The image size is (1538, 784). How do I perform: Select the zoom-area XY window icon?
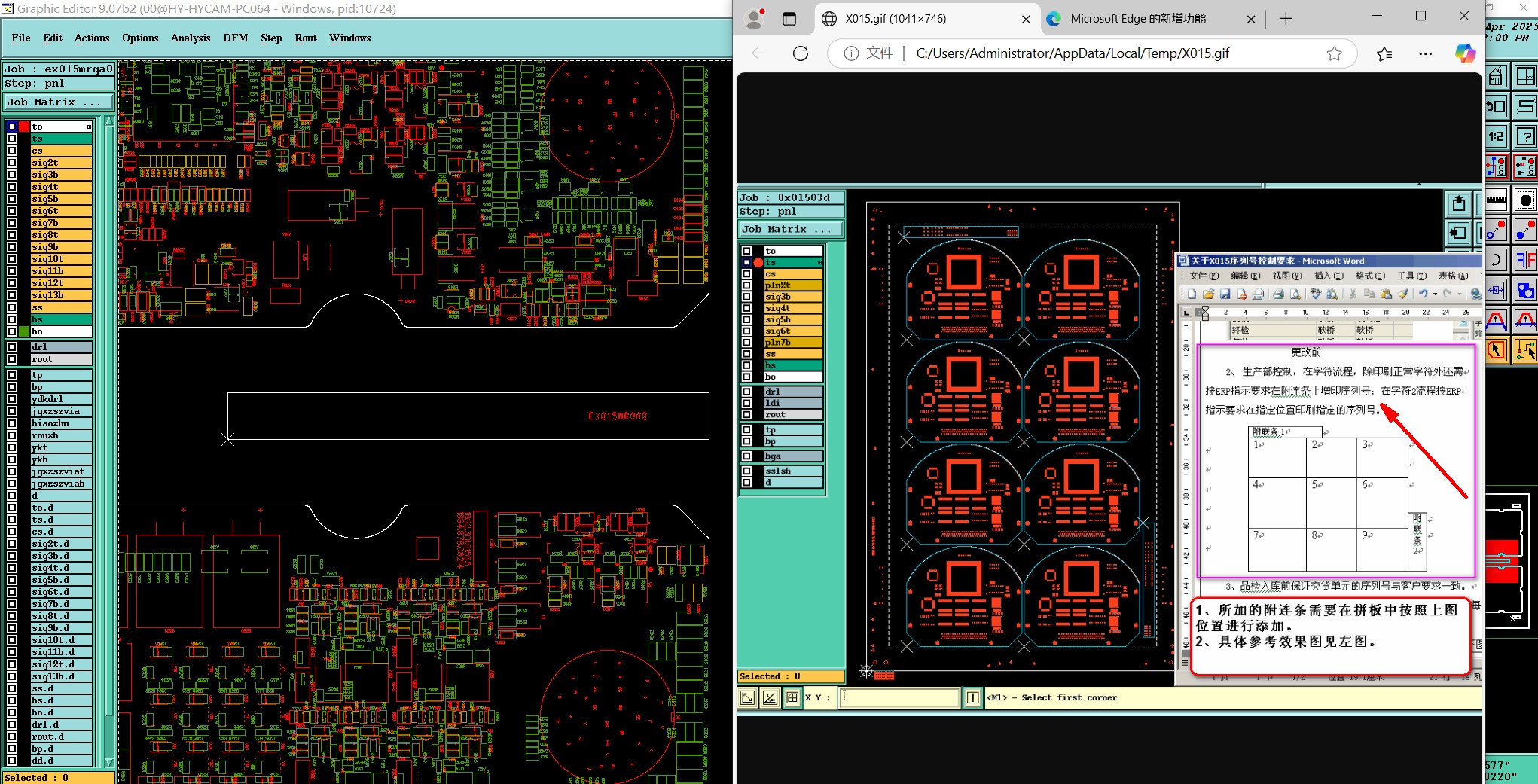1526,76
